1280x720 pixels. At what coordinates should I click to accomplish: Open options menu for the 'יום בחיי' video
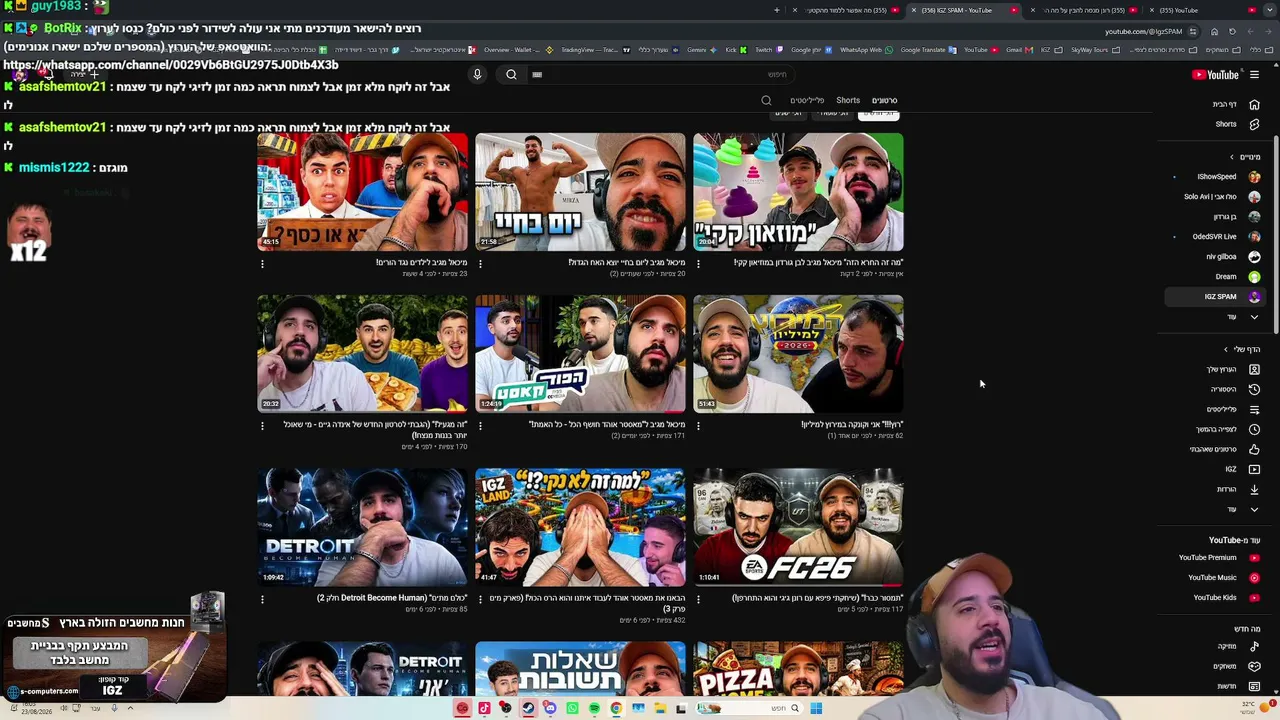click(480, 264)
